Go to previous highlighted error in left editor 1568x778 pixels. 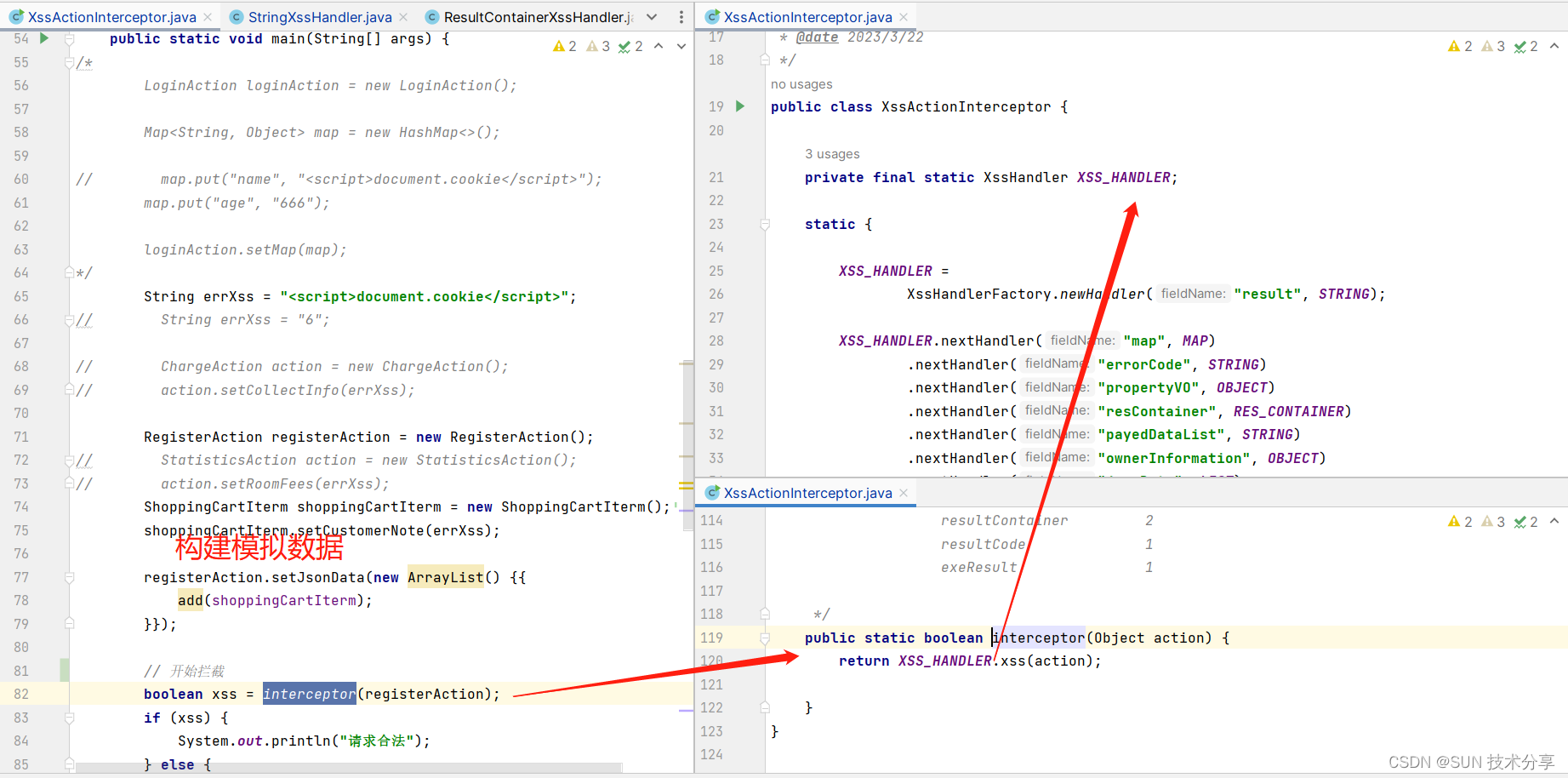coord(659,46)
